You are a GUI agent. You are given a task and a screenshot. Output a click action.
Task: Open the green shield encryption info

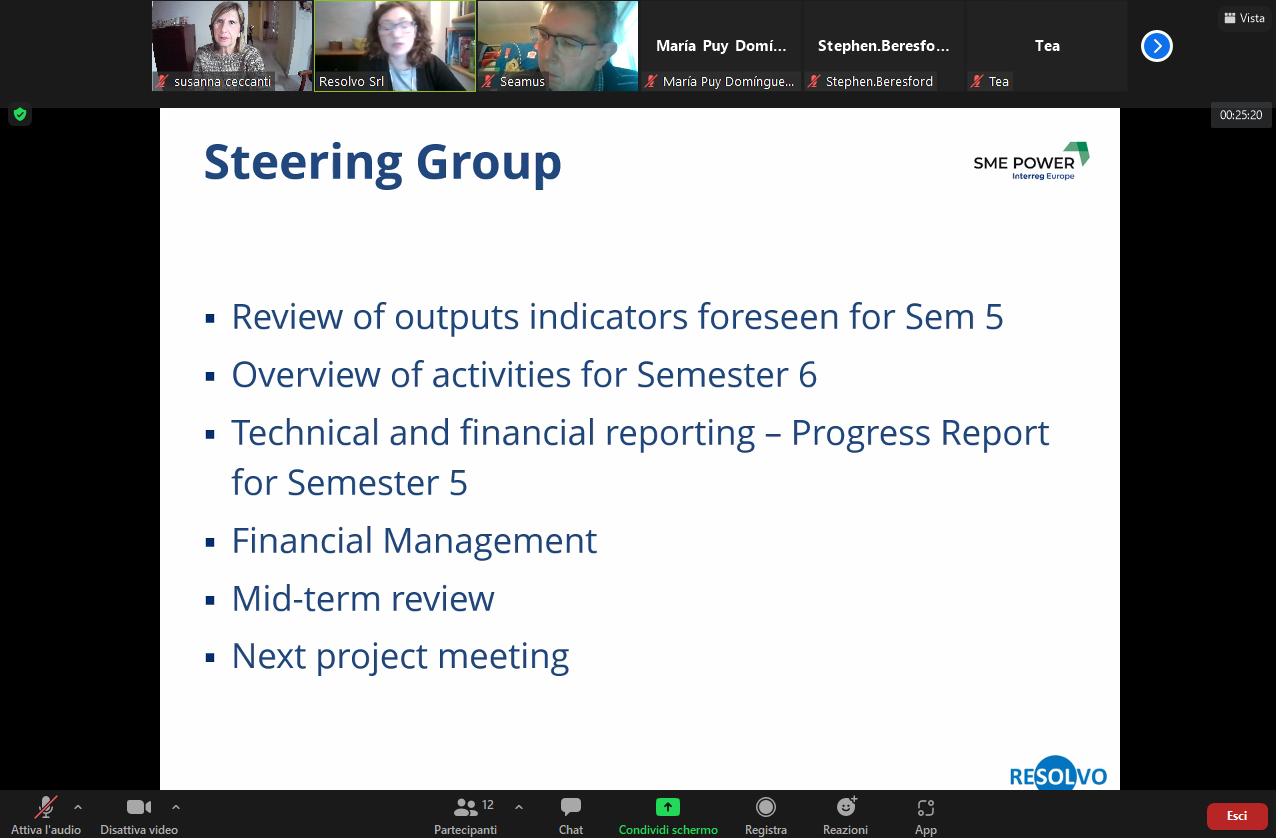[20, 114]
